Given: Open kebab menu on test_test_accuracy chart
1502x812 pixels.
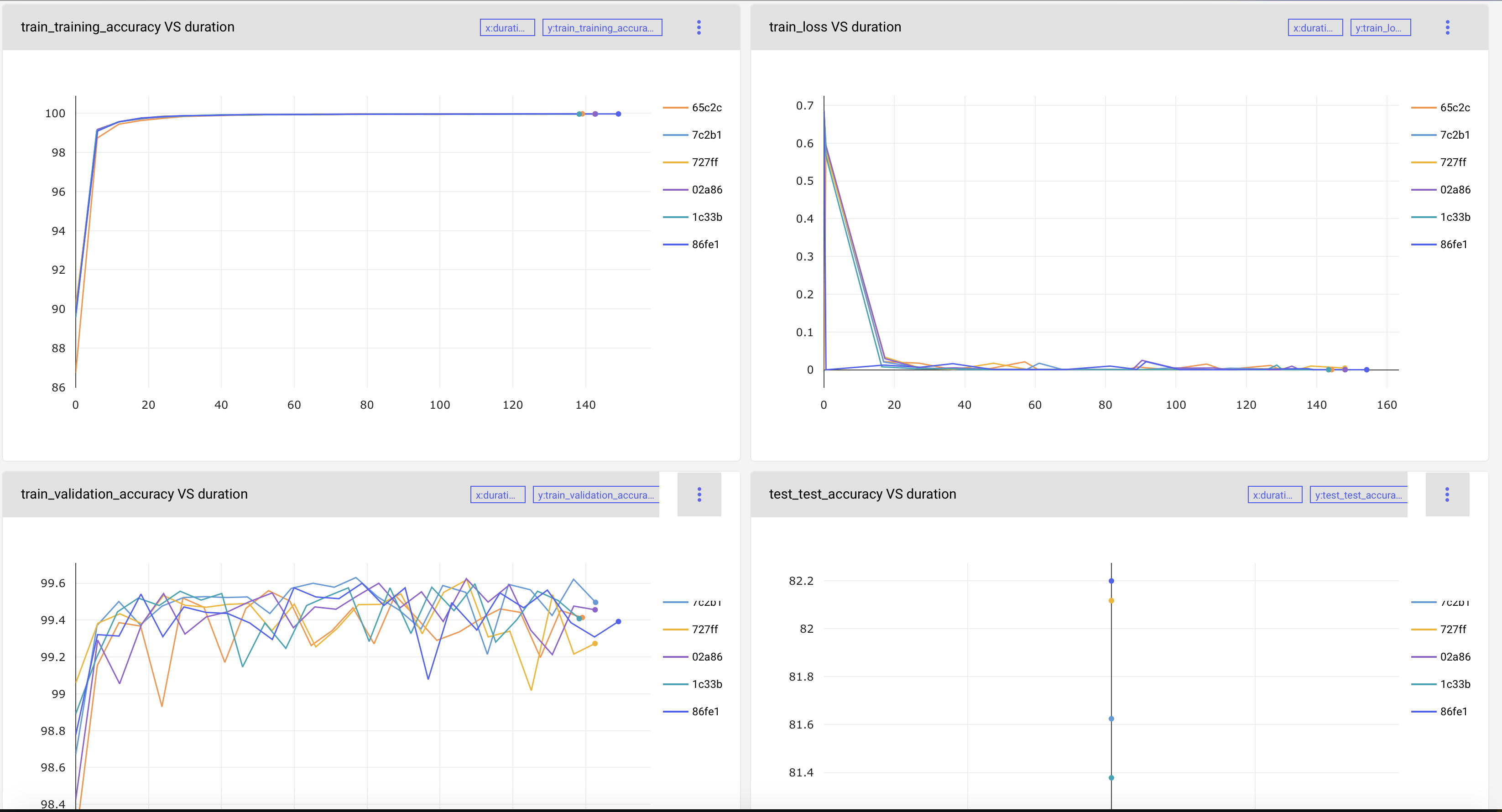Looking at the screenshot, I should [1447, 495].
